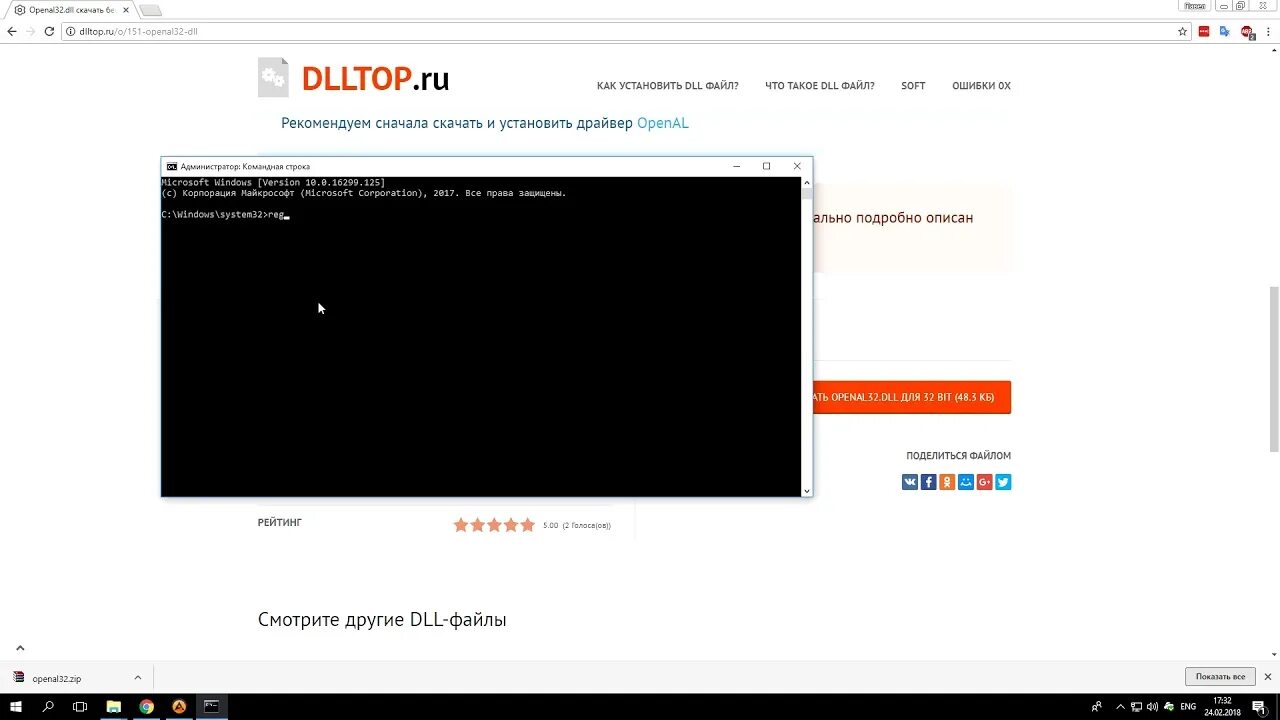Screen dimensions: 1280x720
Task: Click the Chrome profile name button
Action: pyautogui.click(x=1195, y=6)
